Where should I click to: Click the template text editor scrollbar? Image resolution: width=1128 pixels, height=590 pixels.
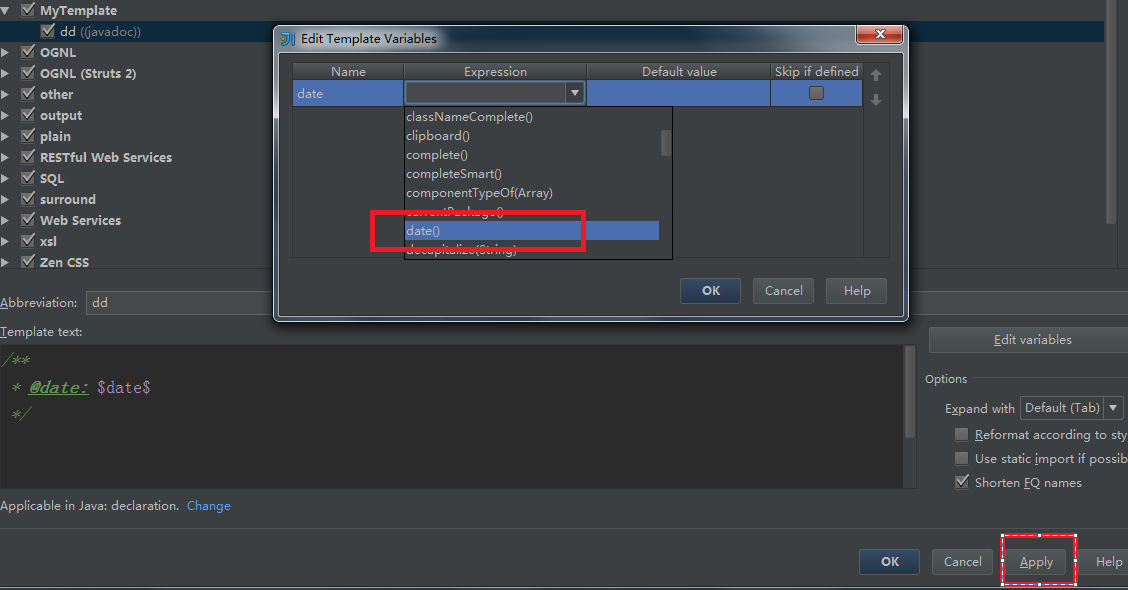[909, 392]
